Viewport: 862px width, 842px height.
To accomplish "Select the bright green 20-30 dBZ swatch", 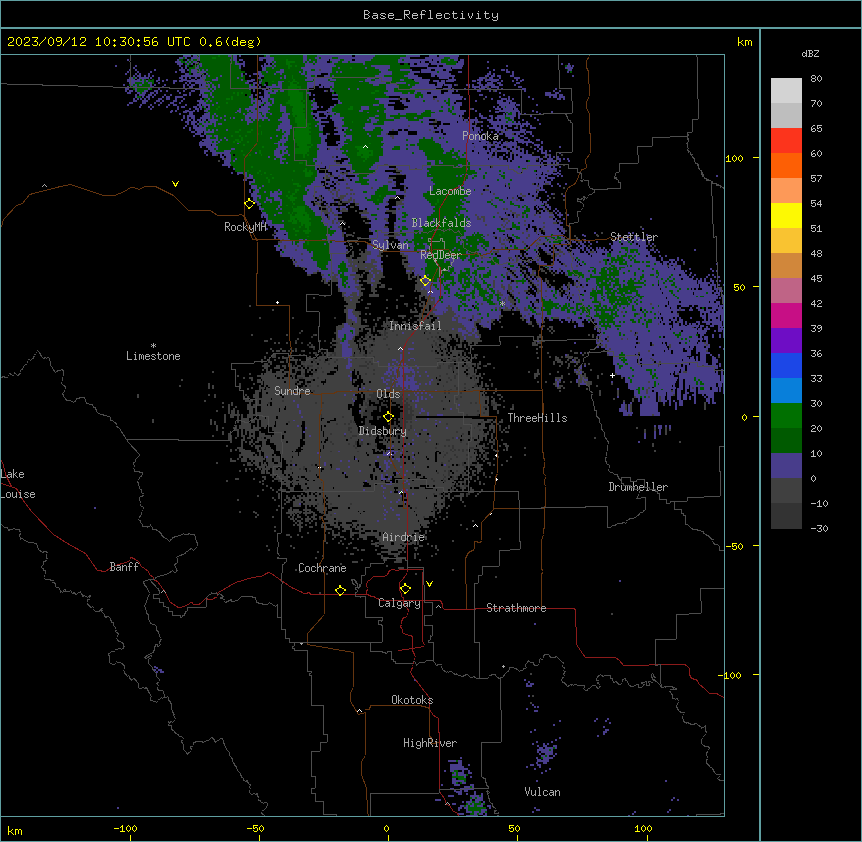I will [x=786, y=416].
